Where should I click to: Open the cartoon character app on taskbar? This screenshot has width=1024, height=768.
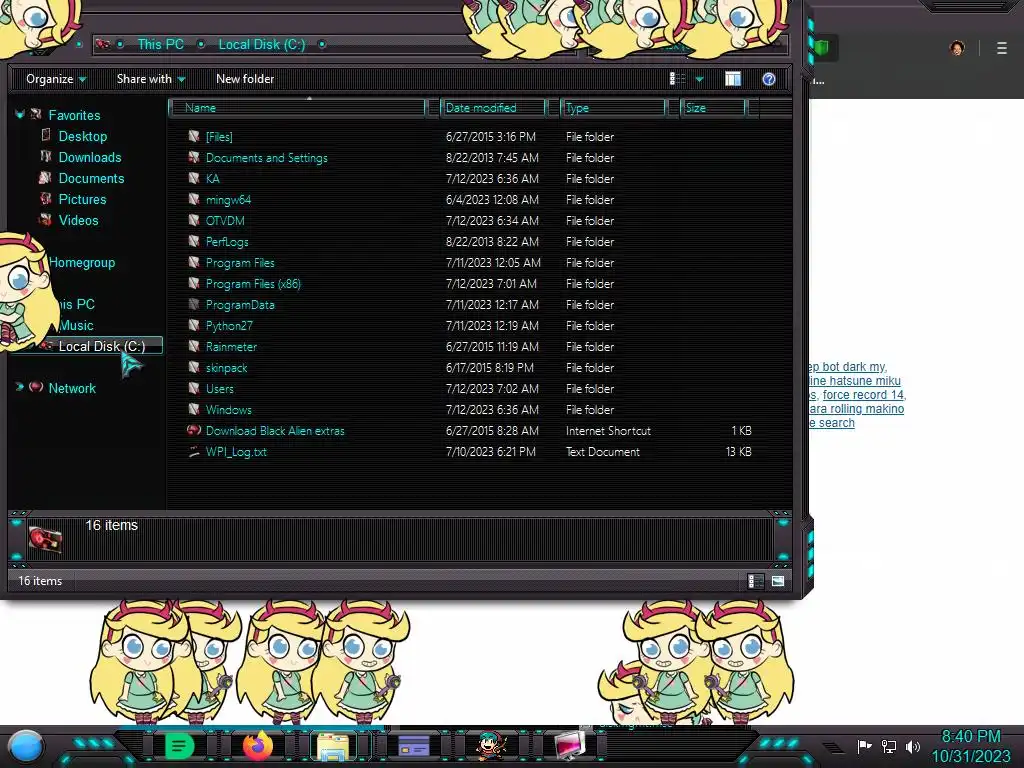[x=491, y=746]
